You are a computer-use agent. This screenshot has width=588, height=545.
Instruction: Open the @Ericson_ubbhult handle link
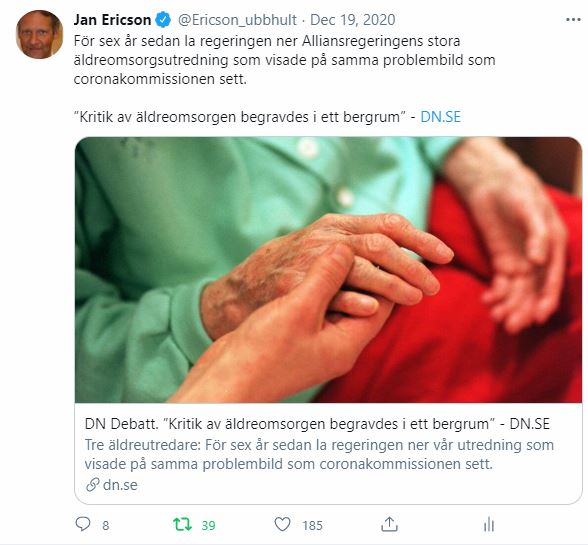pos(237,20)
